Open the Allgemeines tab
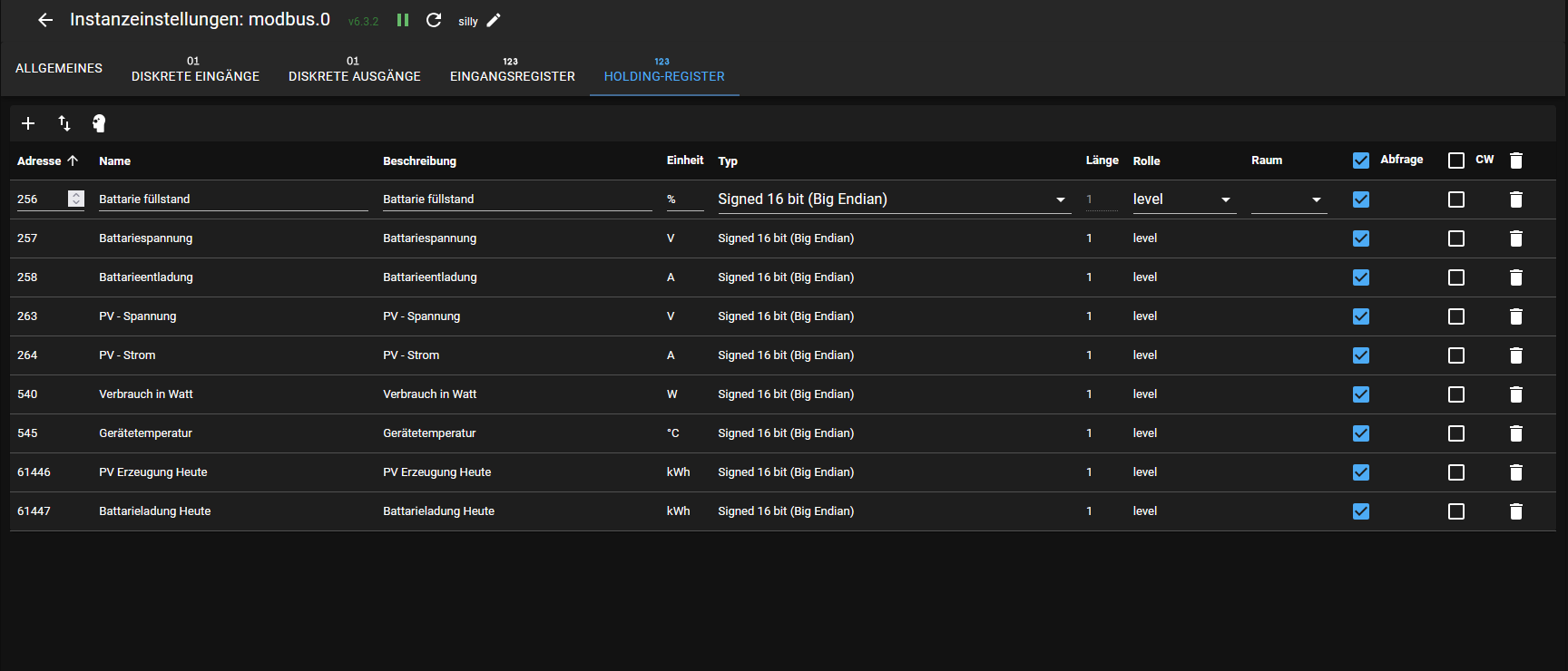 click(x=59, y=69)
